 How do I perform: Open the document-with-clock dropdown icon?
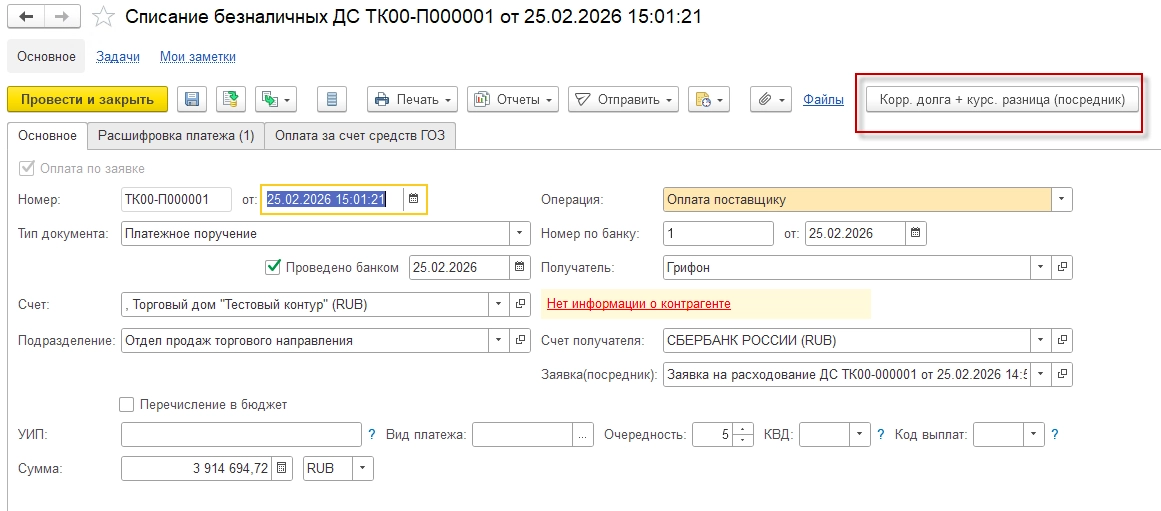tap(709, 99)
